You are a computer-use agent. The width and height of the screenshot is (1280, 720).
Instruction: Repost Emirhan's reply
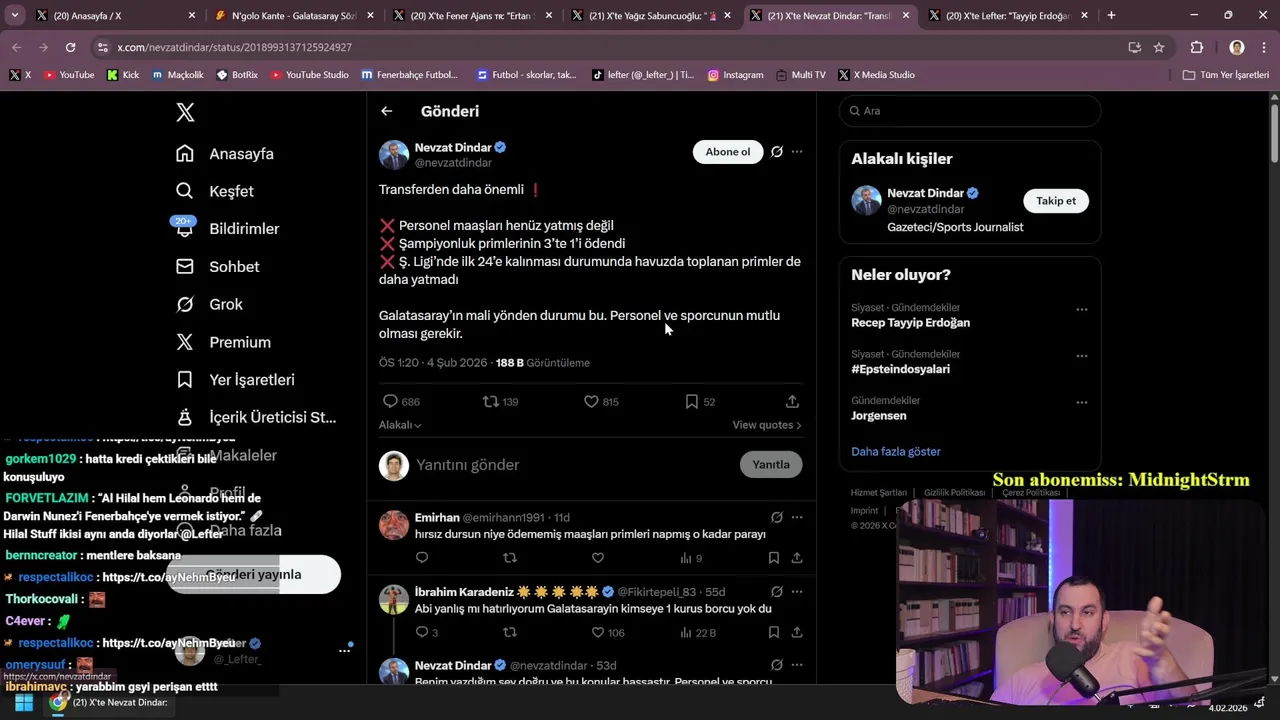[x=510, y=558]
